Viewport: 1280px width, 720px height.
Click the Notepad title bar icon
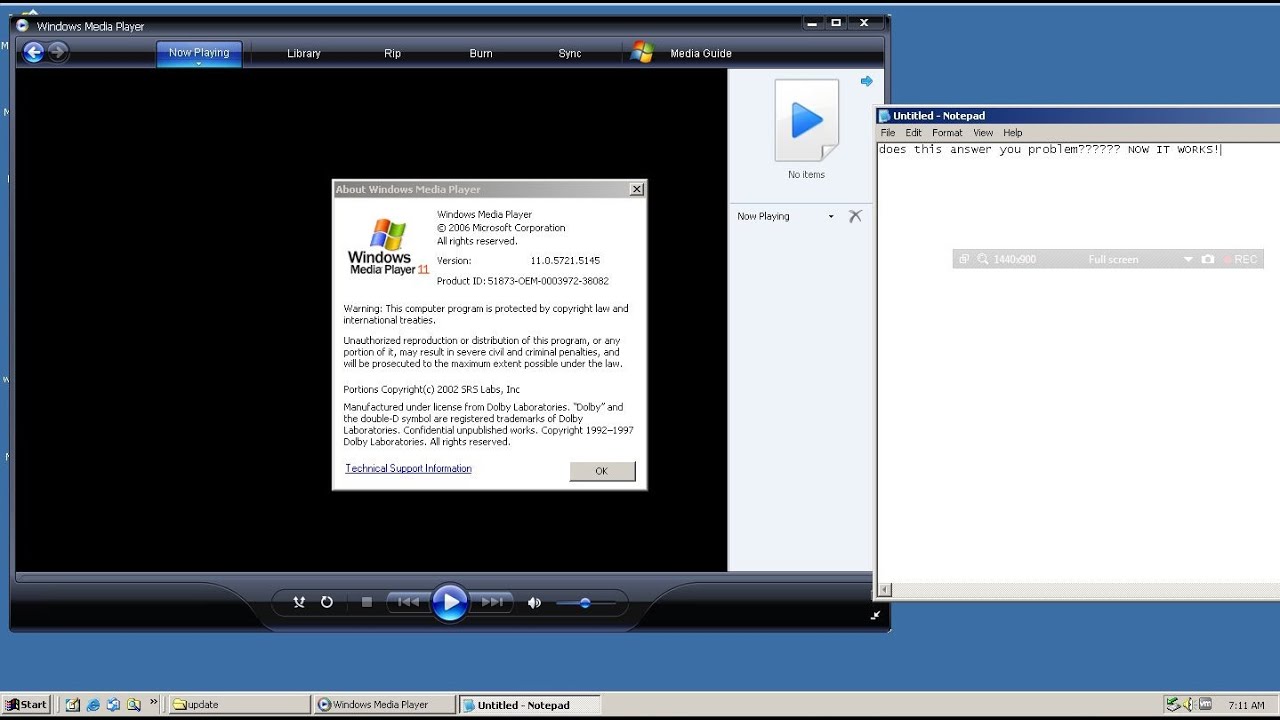(x=885, y=116)
